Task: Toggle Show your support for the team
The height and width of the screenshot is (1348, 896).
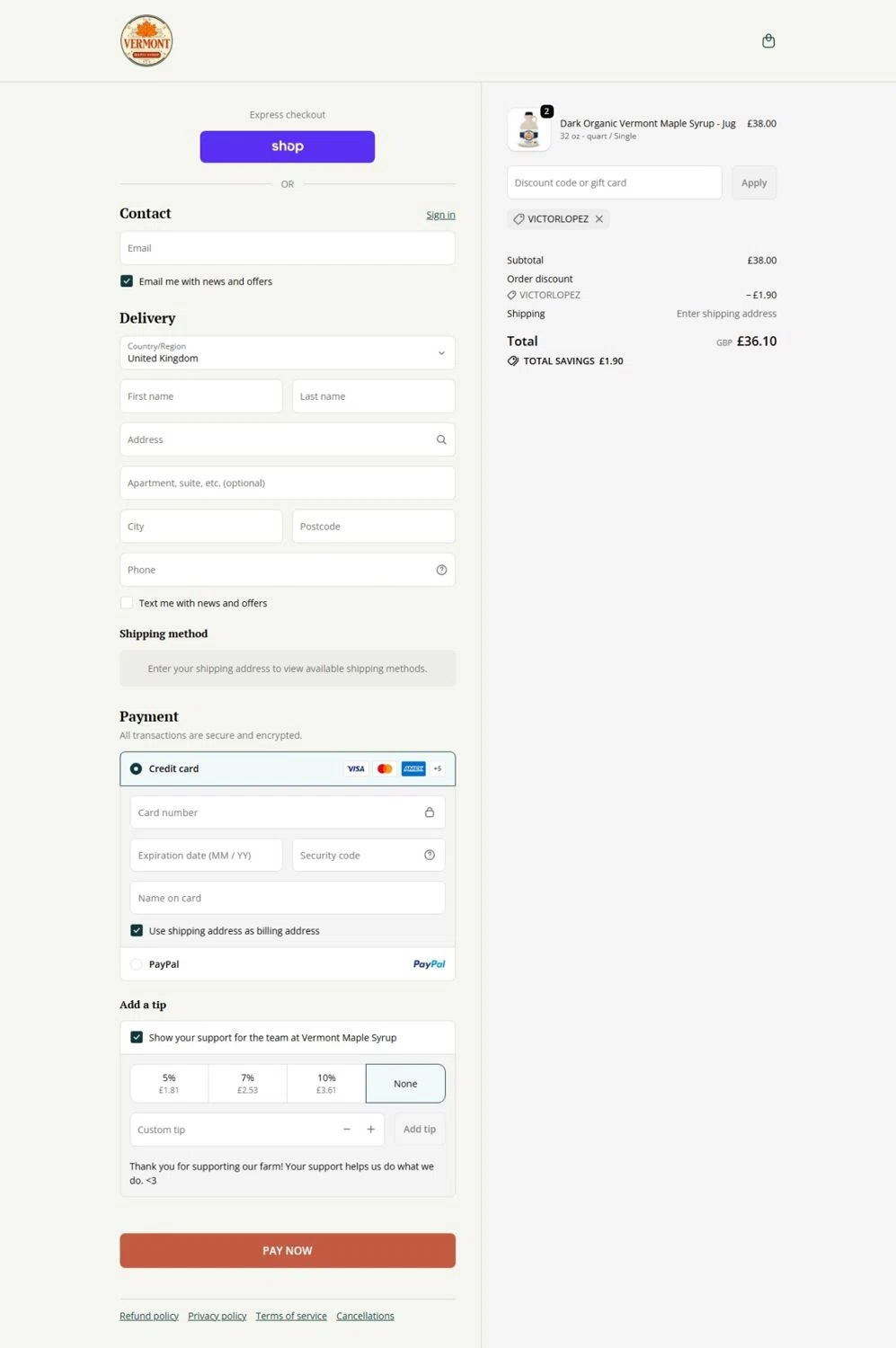Action: (137, 1037)
